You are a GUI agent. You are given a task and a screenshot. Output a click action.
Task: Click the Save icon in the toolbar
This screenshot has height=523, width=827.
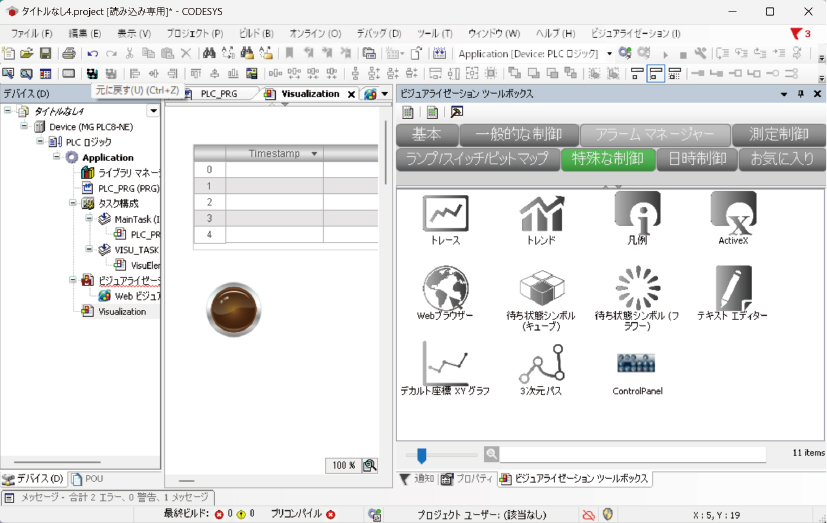coord(45,53)
